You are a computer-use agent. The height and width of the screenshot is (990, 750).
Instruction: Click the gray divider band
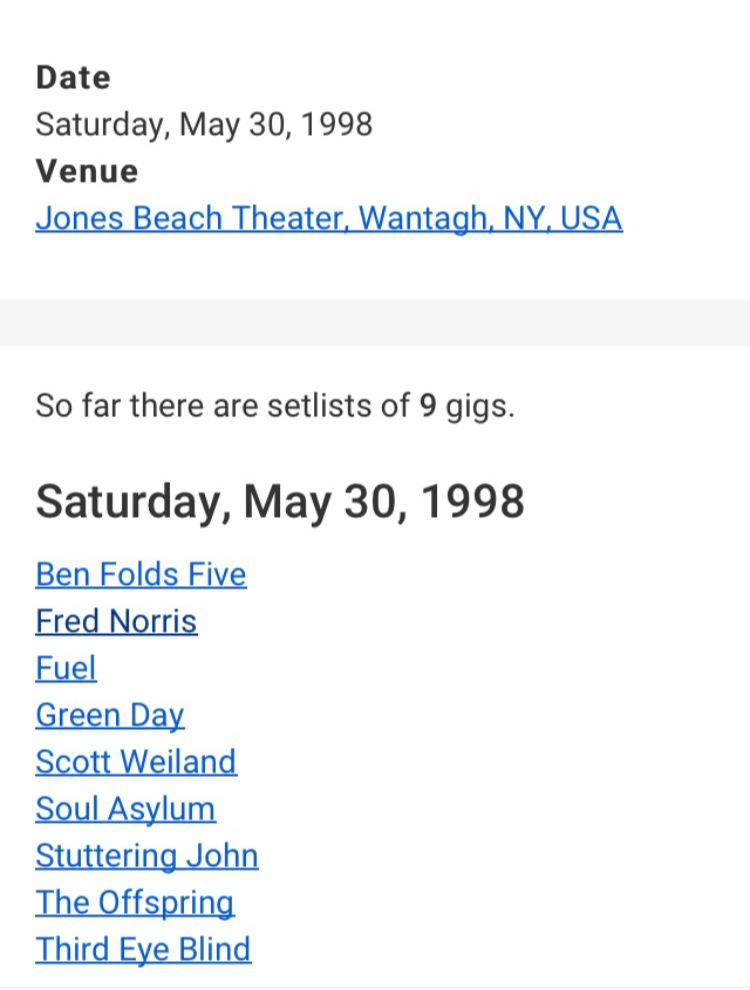tap(375, 322)
